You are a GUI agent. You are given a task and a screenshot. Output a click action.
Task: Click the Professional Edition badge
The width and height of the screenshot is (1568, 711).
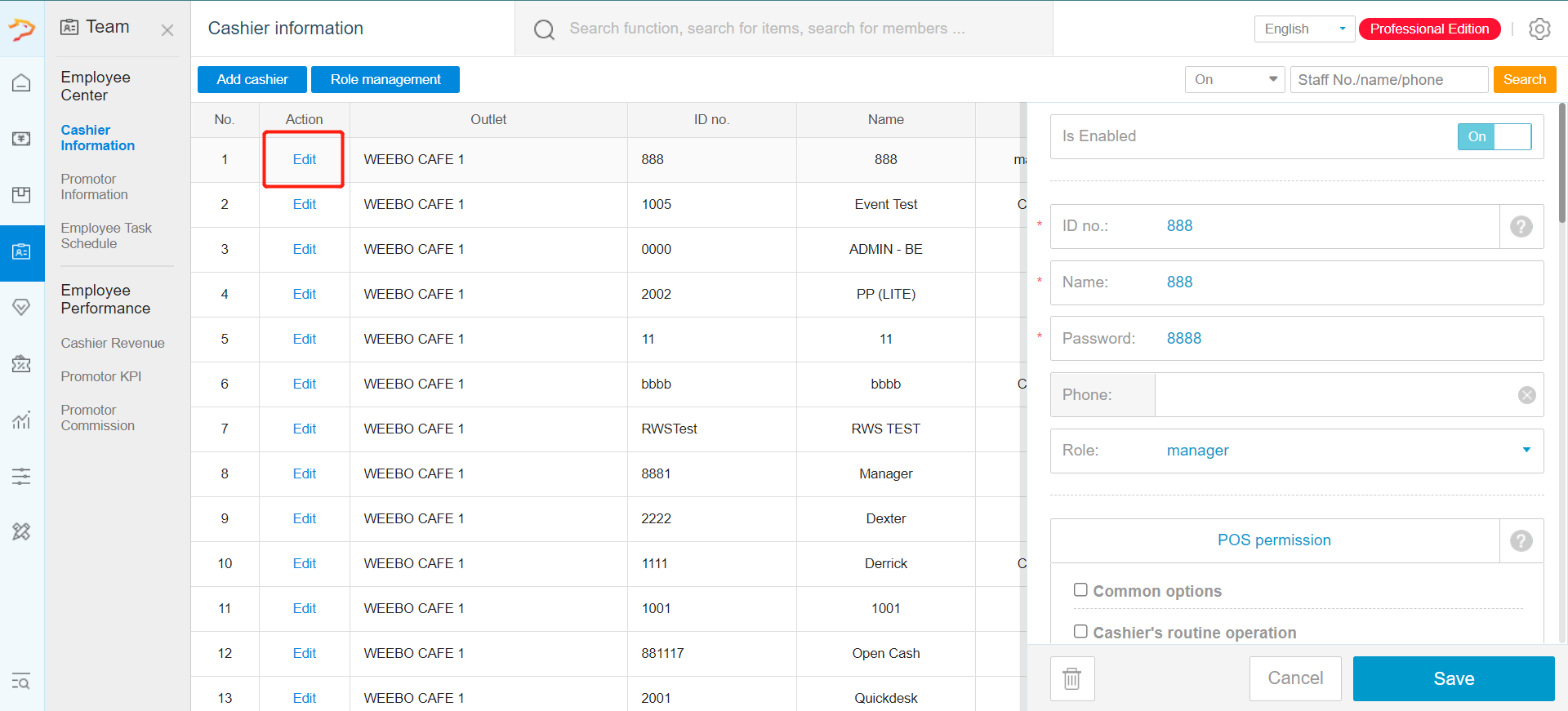(1430, 29)
